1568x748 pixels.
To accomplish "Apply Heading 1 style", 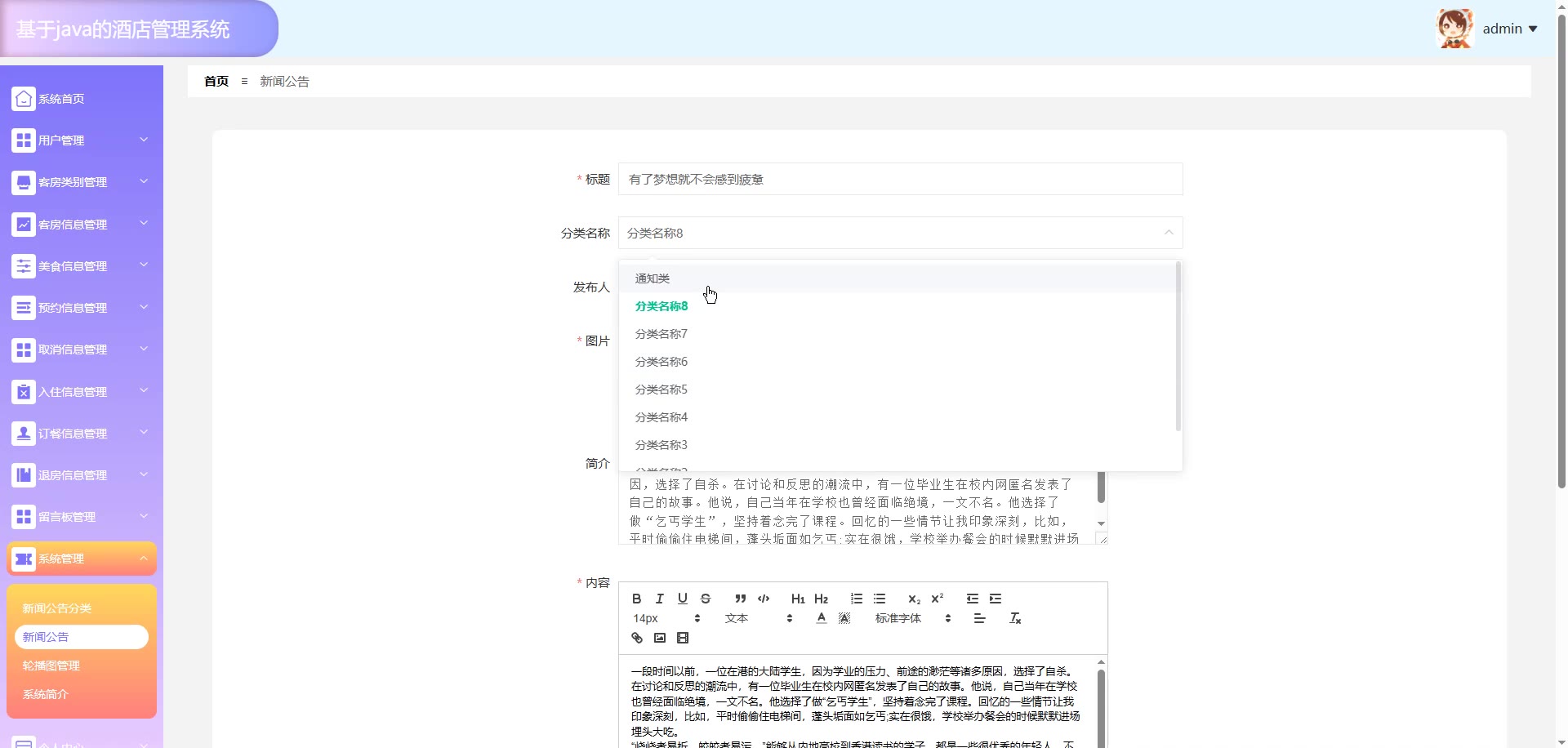I will coord(798,599).
